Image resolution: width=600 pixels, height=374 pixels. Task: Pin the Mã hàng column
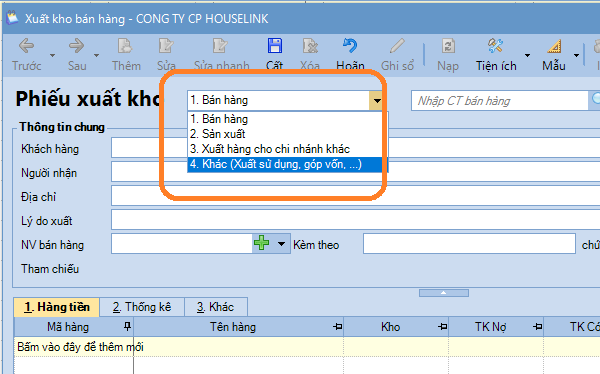coord(127,326)
